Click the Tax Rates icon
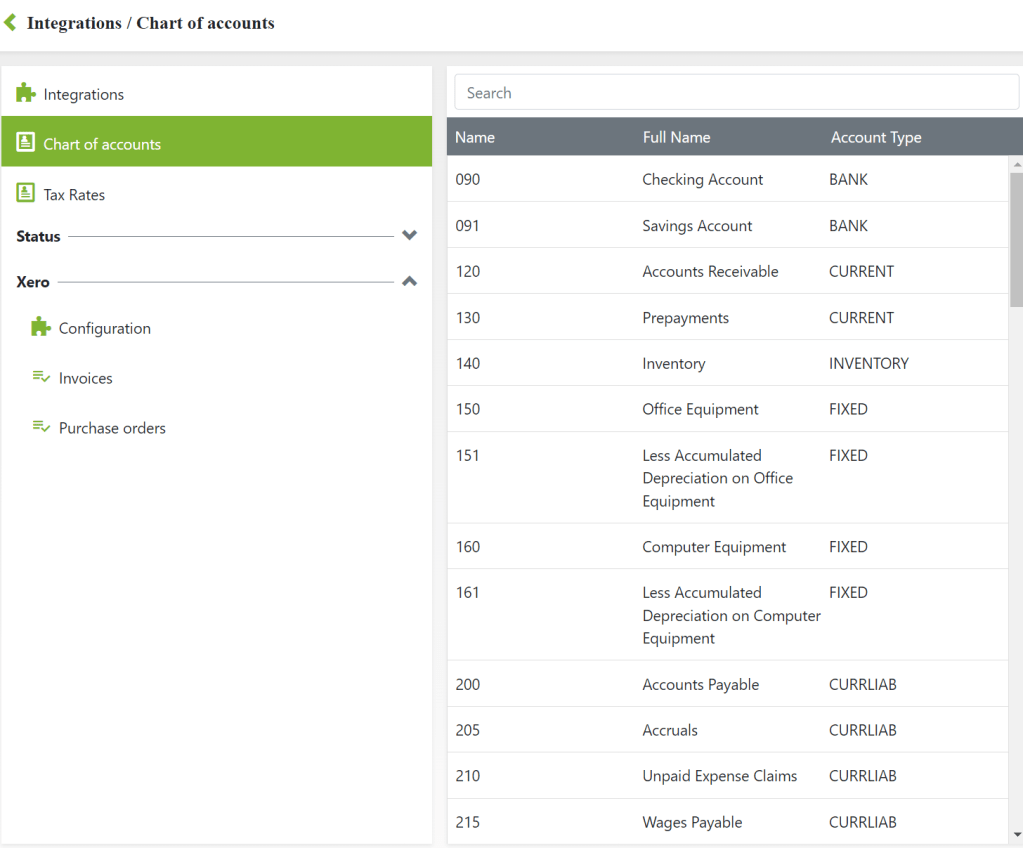 (26, 193)
